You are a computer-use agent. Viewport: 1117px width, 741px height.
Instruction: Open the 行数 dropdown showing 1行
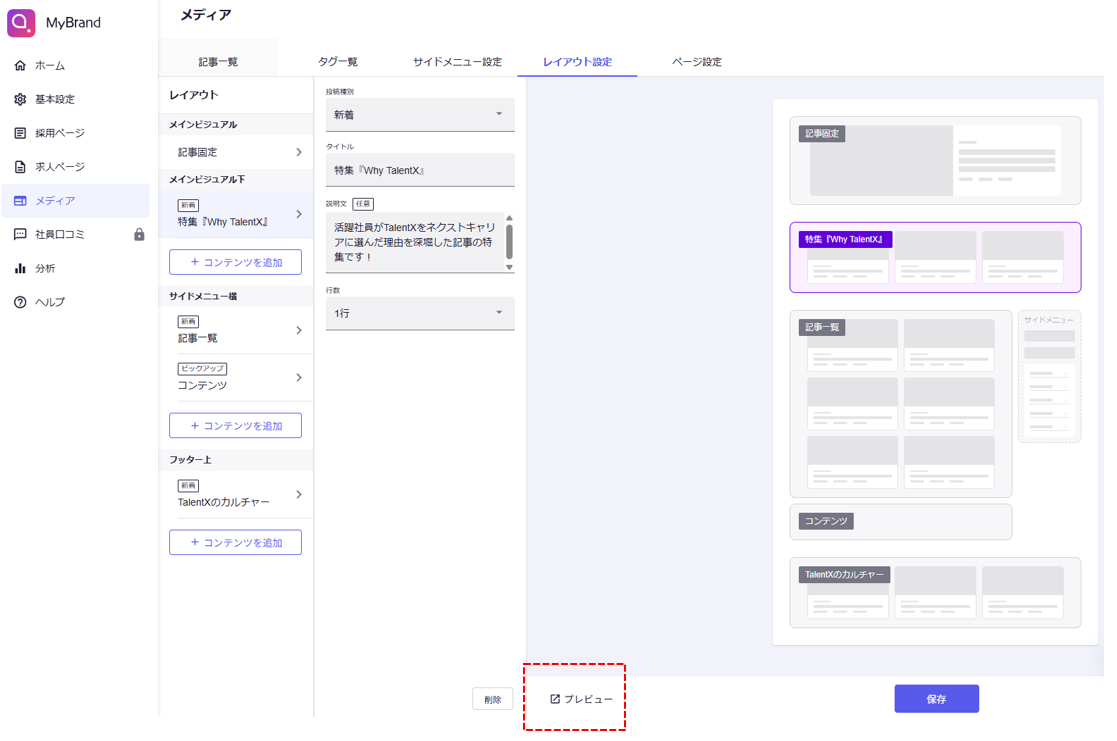(419, 314)
